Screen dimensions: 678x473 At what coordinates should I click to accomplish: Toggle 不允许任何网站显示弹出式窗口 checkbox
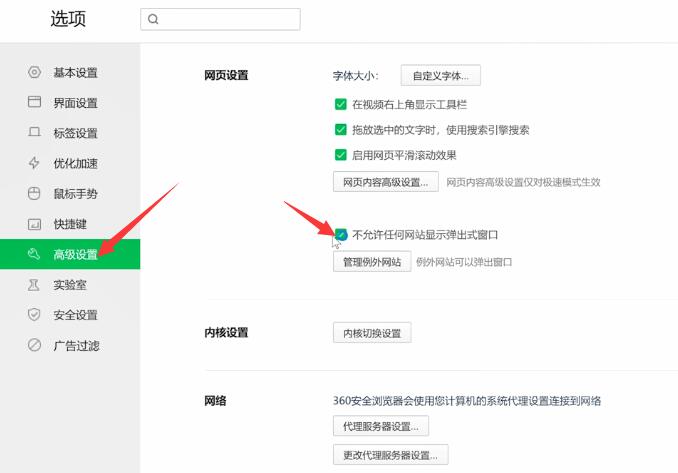pyautogui.click(x=341, y=235)
